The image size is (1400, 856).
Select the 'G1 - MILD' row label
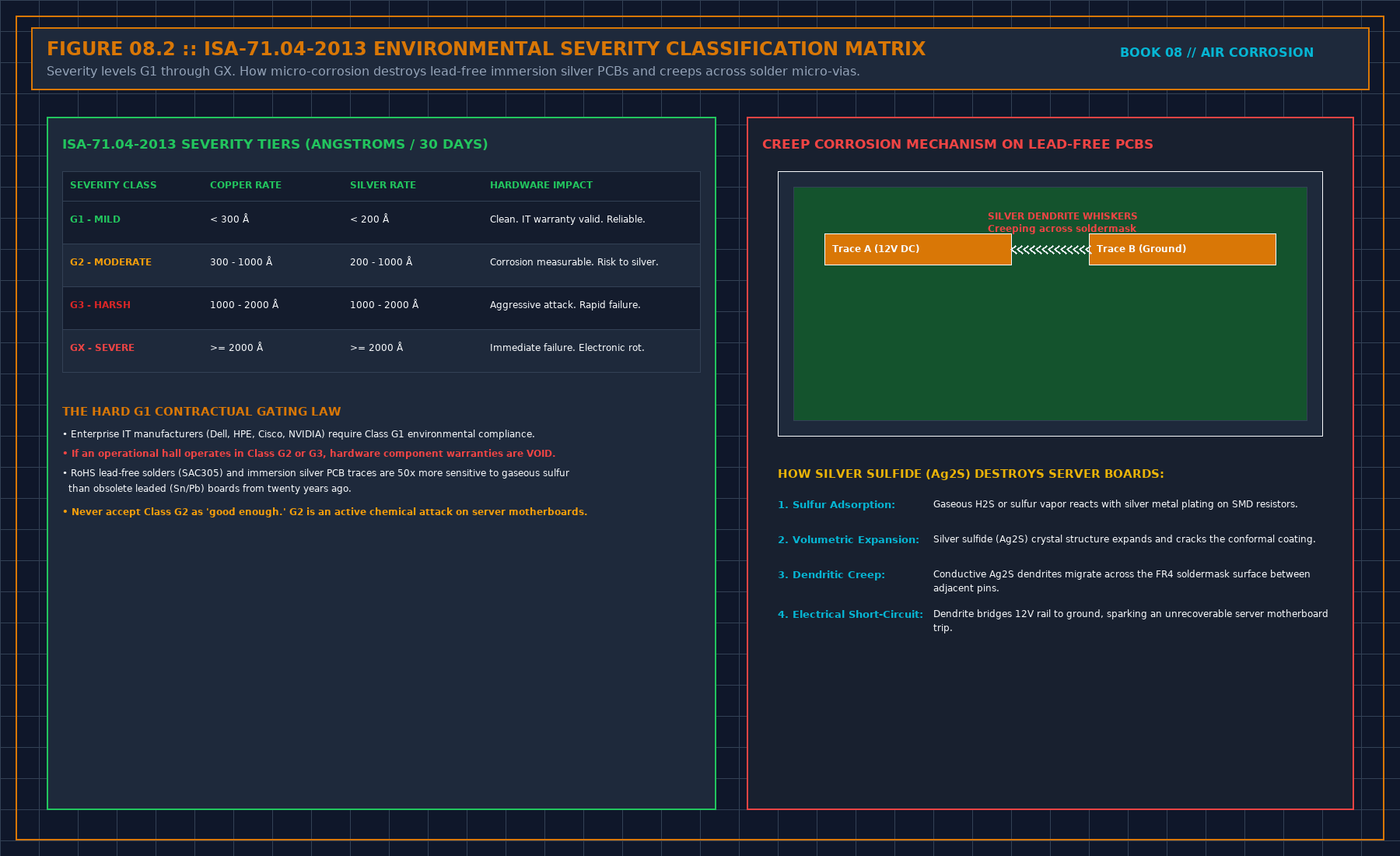95,219
